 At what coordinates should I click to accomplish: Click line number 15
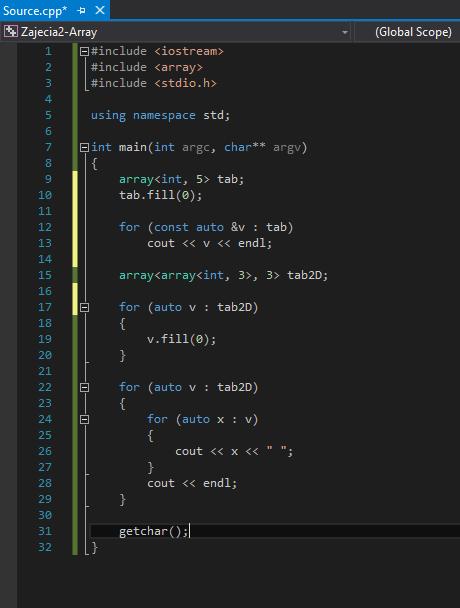tap(45, 275)
